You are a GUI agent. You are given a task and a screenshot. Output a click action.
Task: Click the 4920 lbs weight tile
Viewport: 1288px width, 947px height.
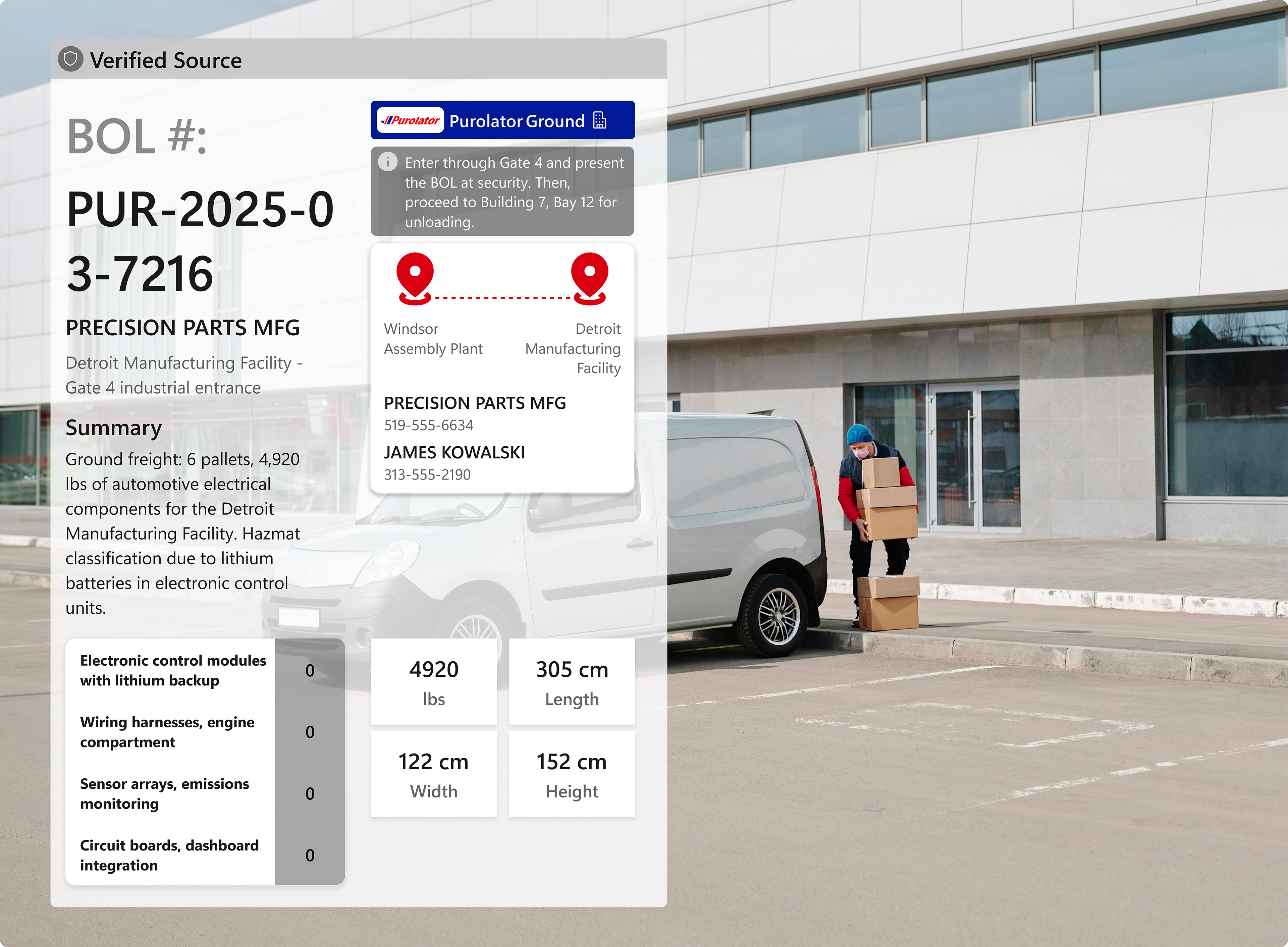433,682
